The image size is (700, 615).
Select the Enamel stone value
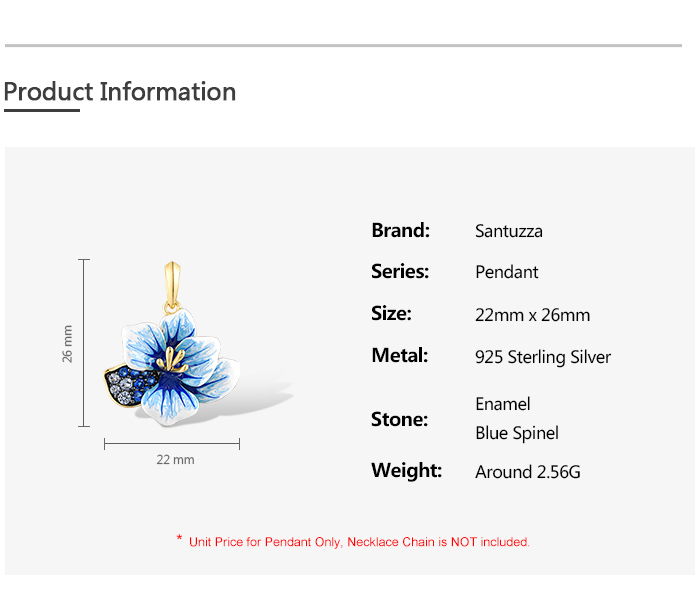pyautogui.click(x=503, y=404)
